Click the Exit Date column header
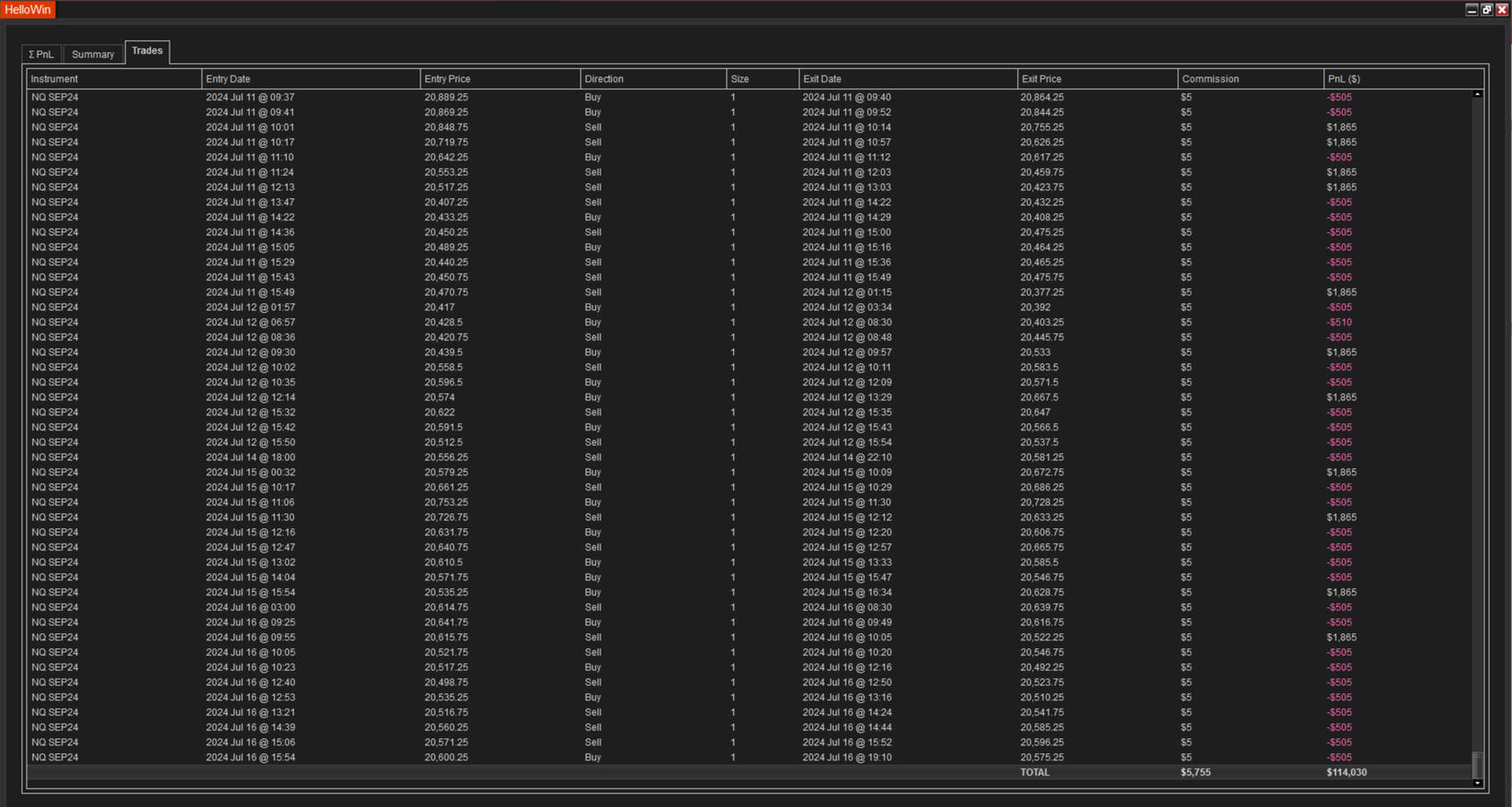This screenshot has width=1512, height=807. pos(908,79)
